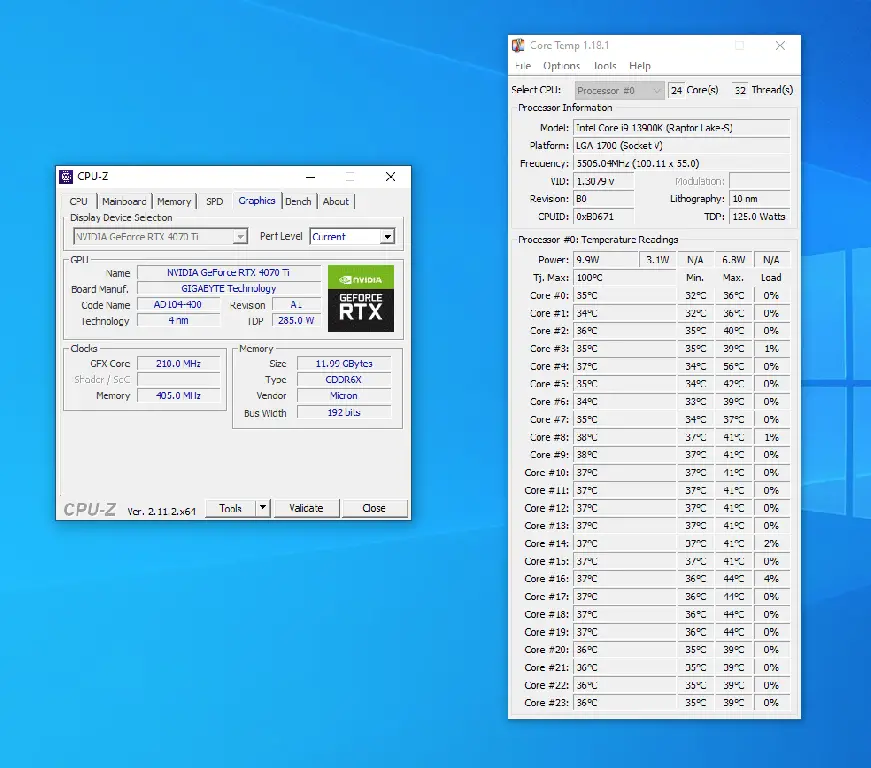Click the Lithography 10 nm field
This screenshot has width=871, height=768.
pyautogui.click(x=759, y=199)
